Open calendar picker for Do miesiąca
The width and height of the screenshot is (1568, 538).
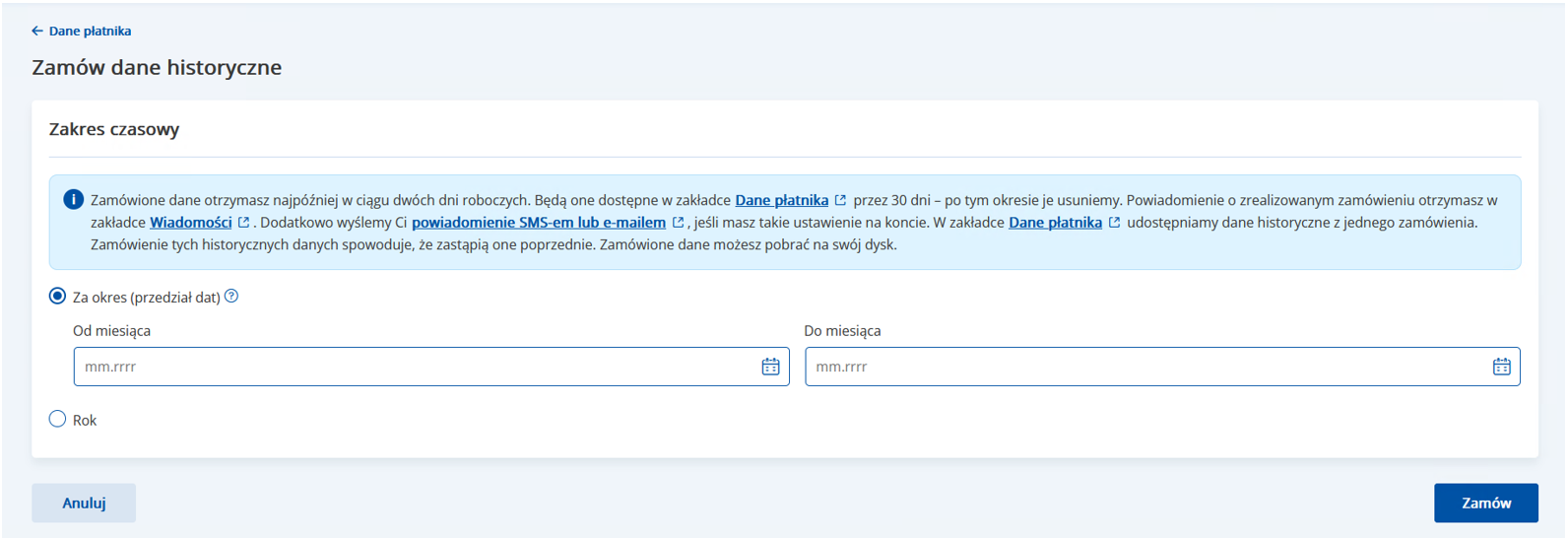coord(1501,367)
